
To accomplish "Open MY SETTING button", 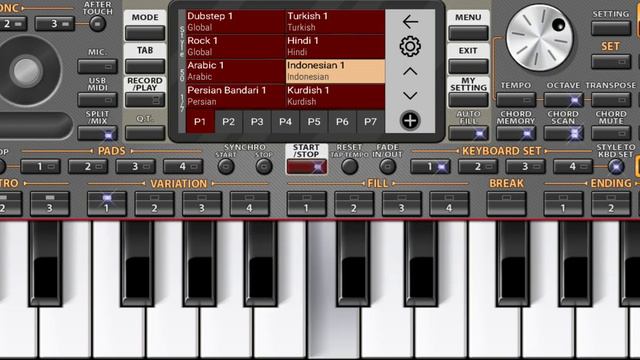I will coord(468,100).
